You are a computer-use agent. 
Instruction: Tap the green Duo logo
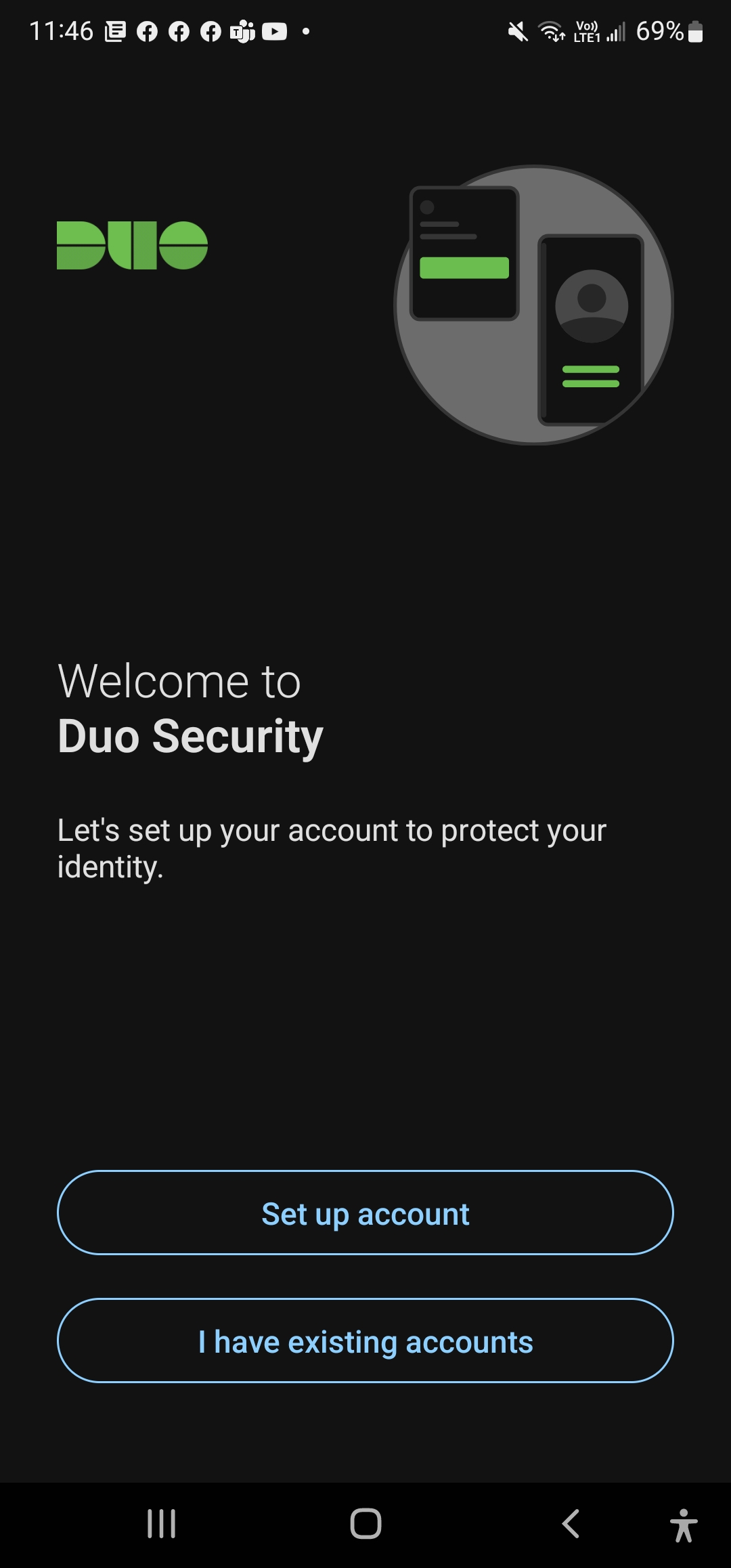click(x=132, y=245)
